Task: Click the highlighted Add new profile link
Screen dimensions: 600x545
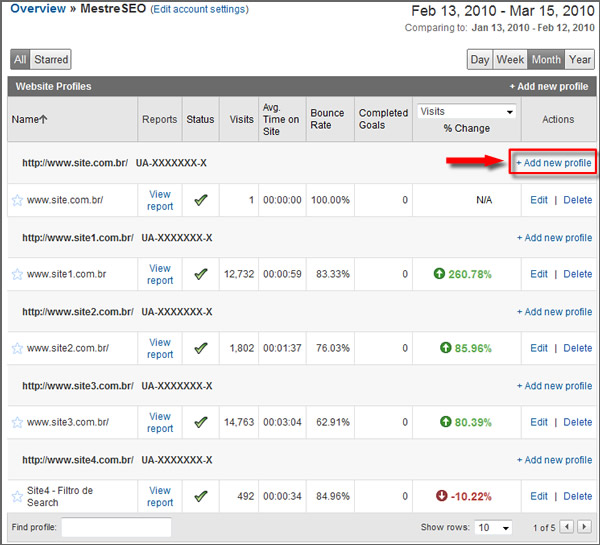Action: coord(553,163)
